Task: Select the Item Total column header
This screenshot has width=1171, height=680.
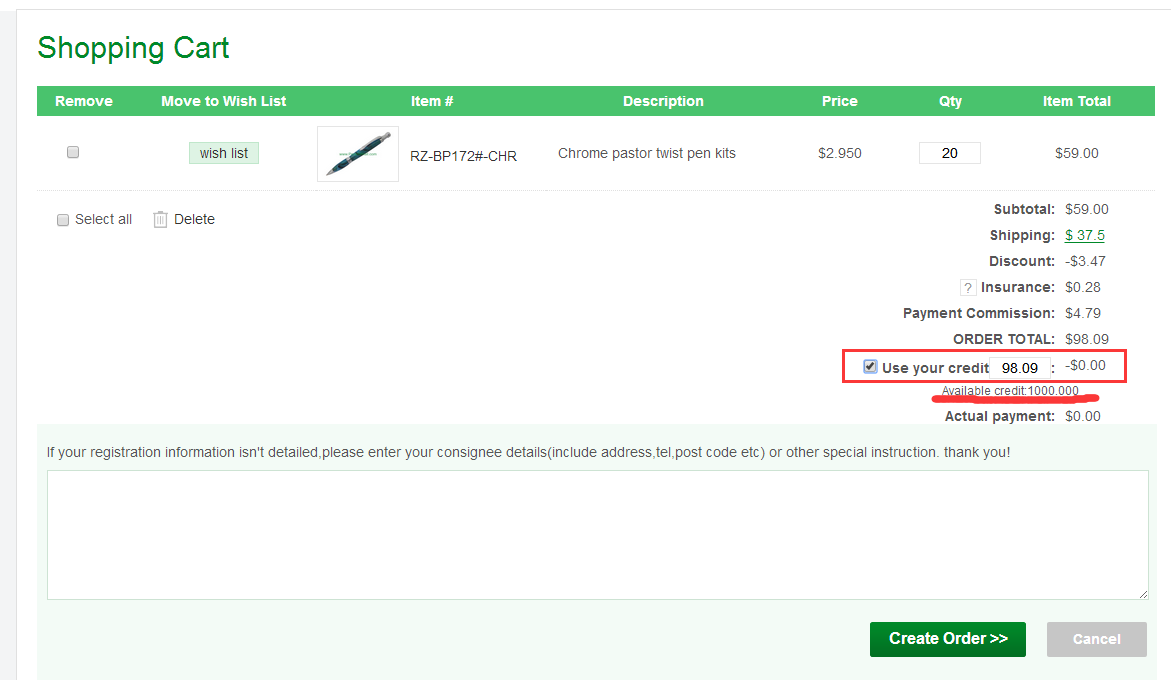Action: [1076, 101]
